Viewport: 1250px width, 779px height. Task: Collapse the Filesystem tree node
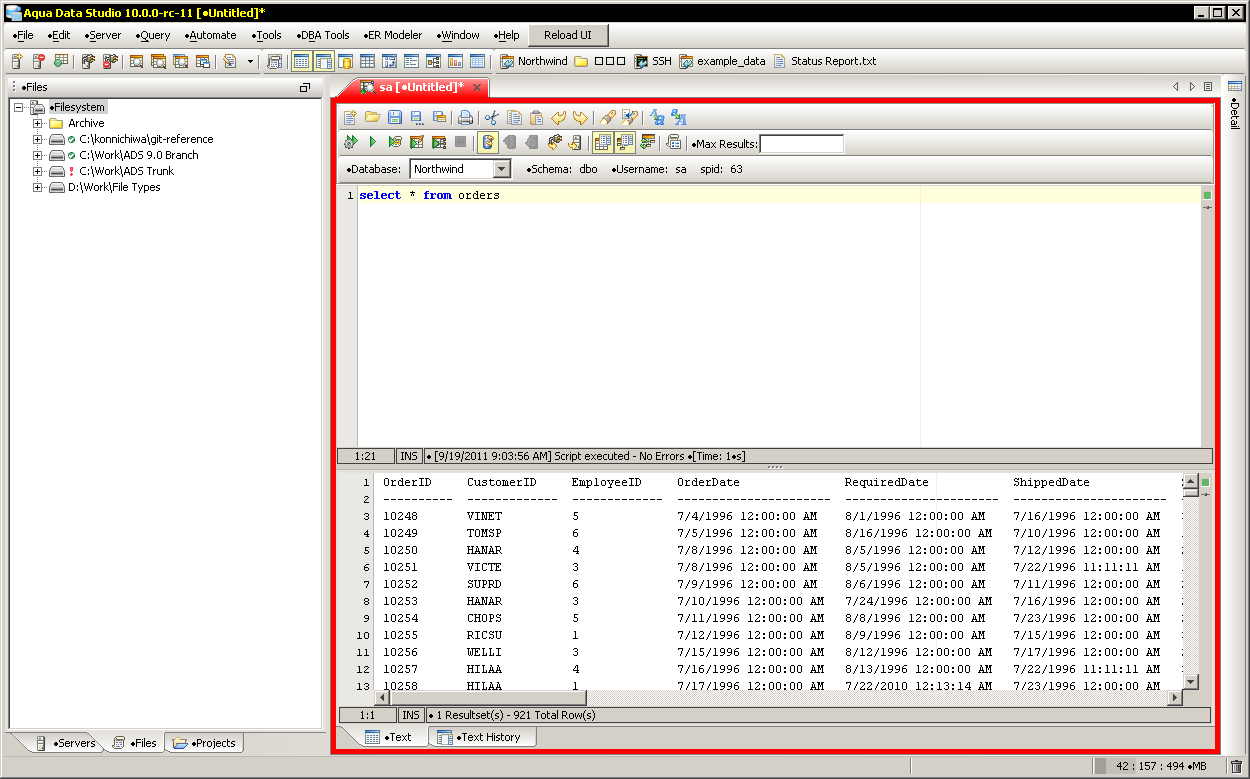[x=19, y=107]
